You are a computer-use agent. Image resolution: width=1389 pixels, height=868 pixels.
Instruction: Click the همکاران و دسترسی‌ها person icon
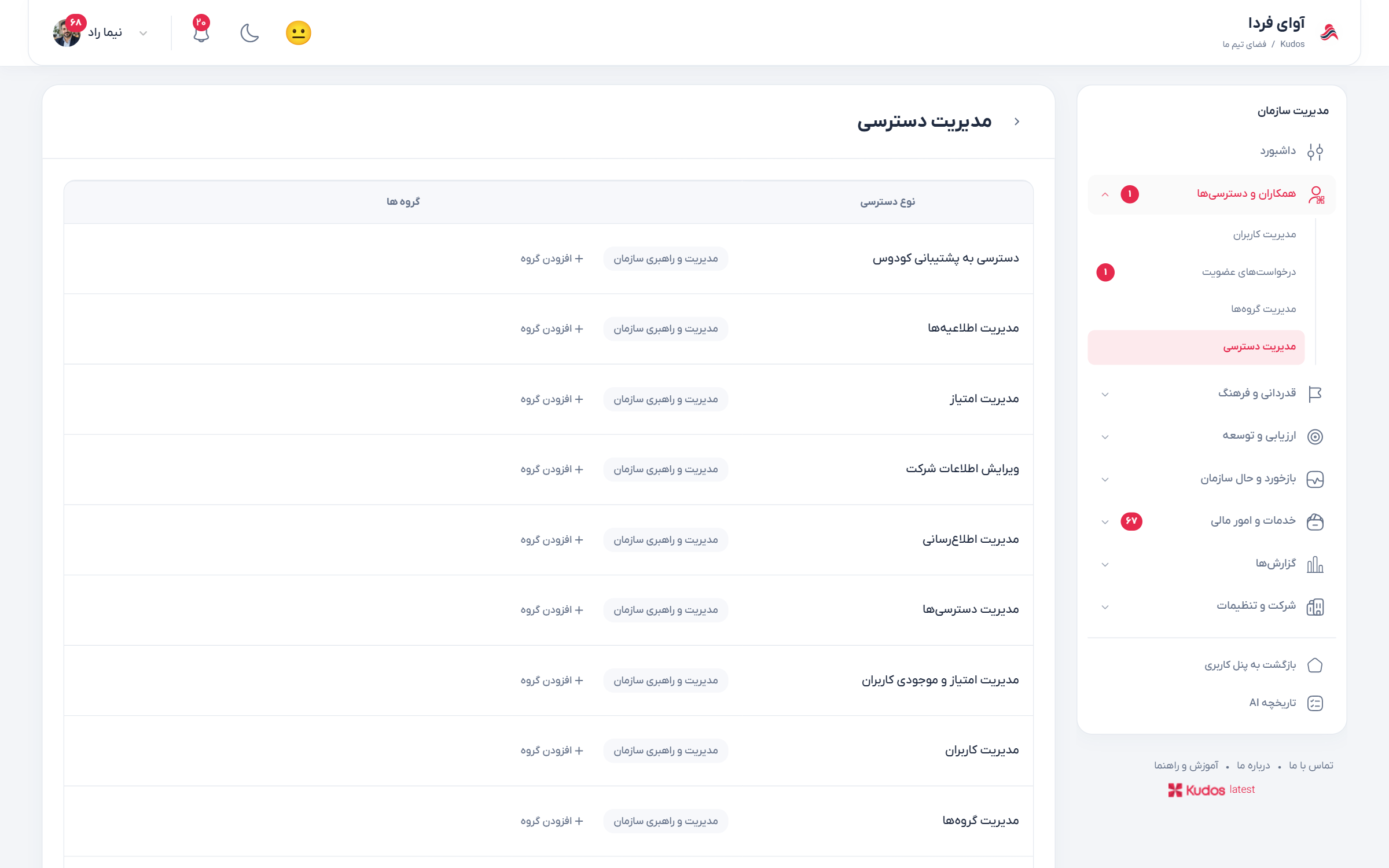[x=1316, y=194]
